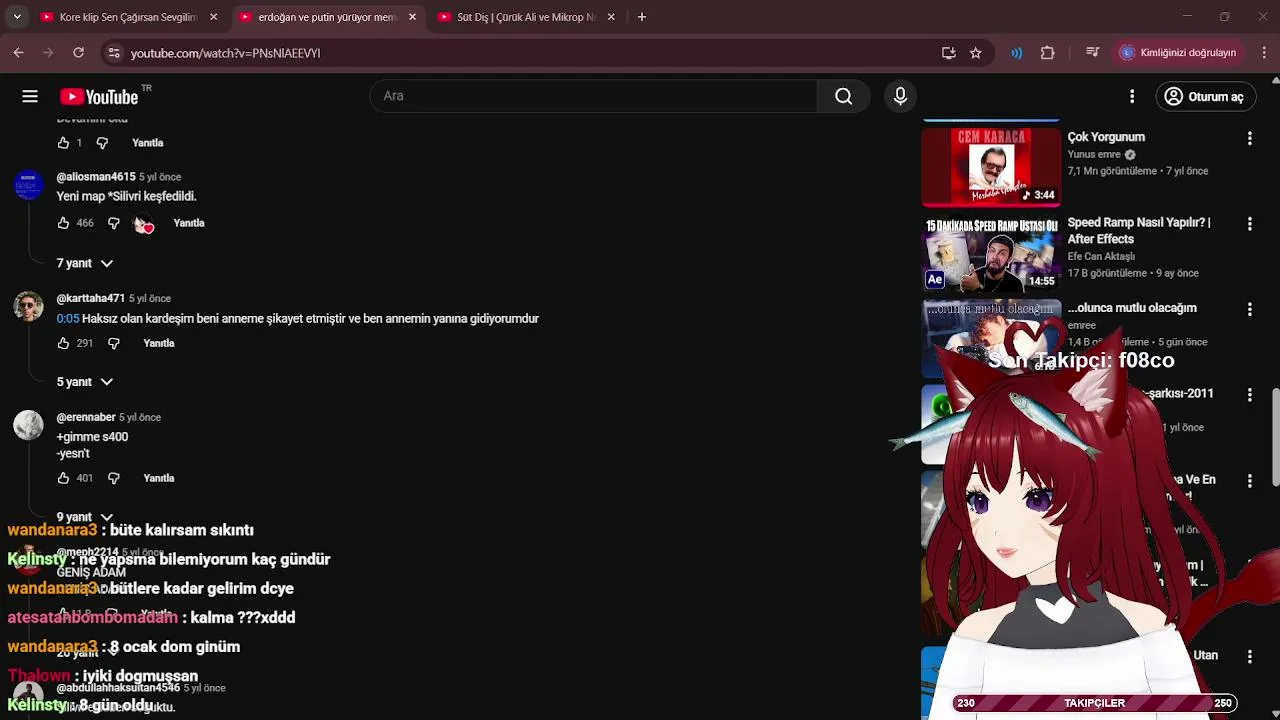The height and width of the screenshot is (720, 1280).
Task: Click the search magnifier button
Action: [843, 96]
